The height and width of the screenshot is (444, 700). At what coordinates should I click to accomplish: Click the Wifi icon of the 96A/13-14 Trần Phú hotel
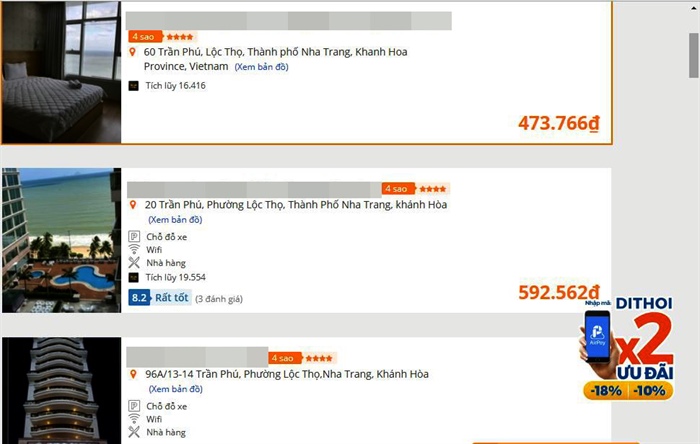coord(134,419)
